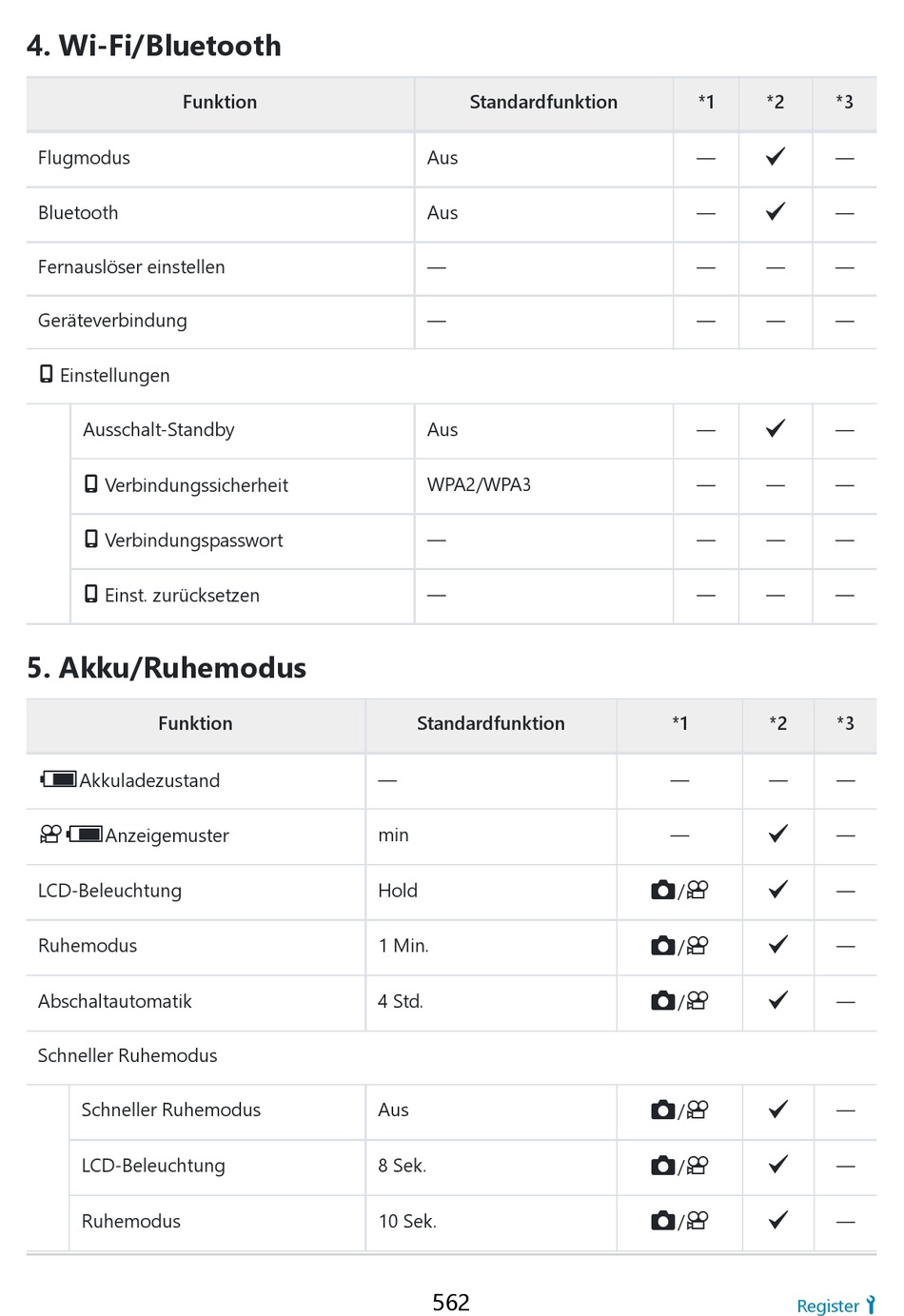
Task: Click the checkmark in the Anzeigemuster row
Action: 778,835
